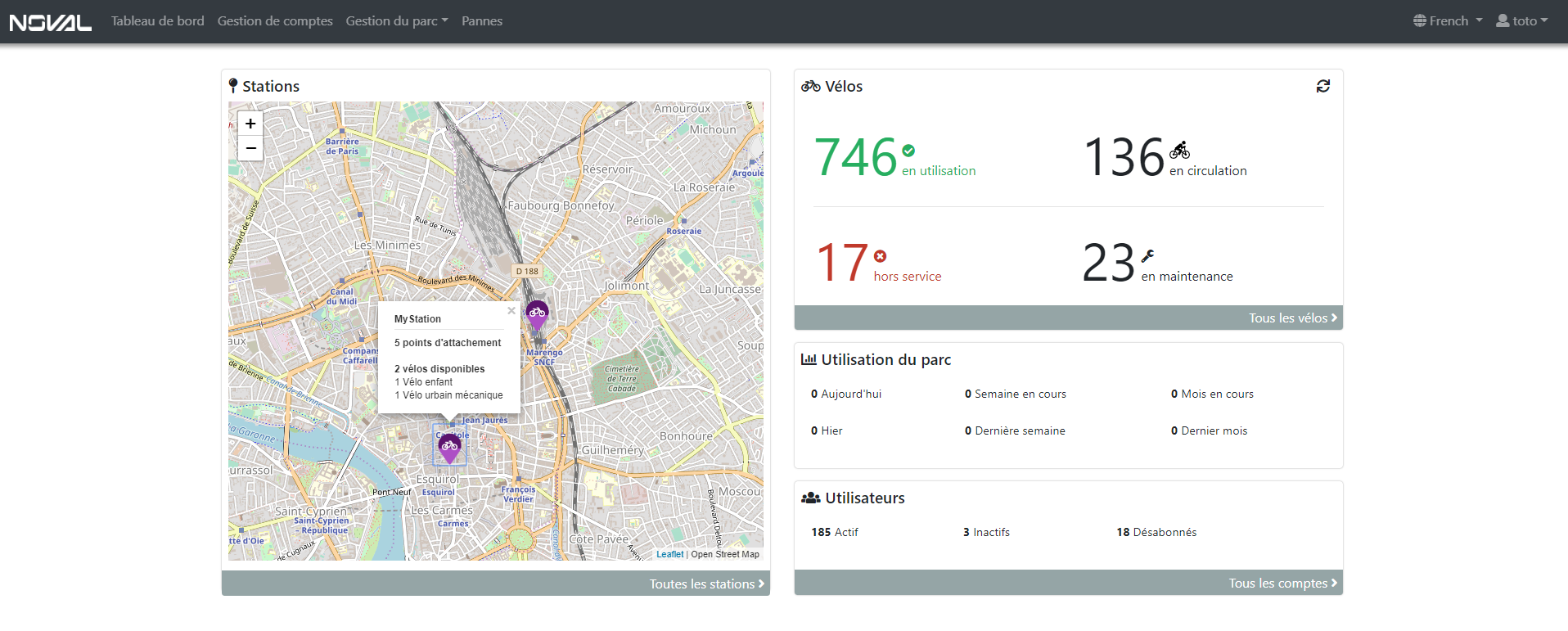
Task: Click the Leaflet attribution link on map
Action: click(669, 554)
